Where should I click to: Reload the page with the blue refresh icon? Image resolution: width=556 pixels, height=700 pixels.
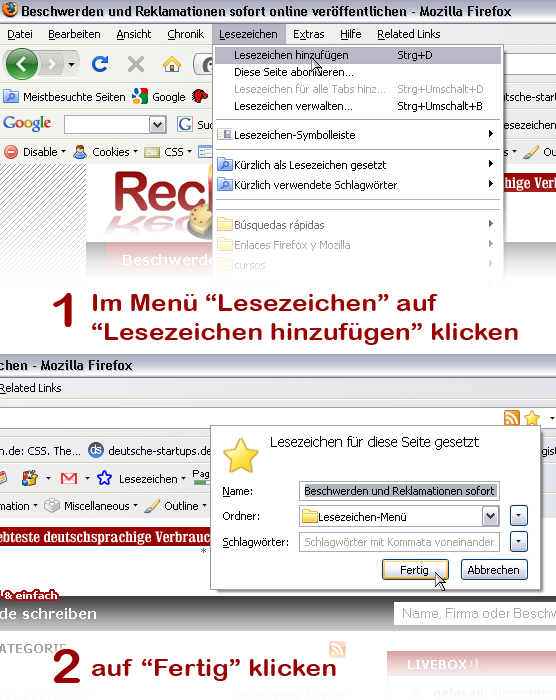point(100,64)
